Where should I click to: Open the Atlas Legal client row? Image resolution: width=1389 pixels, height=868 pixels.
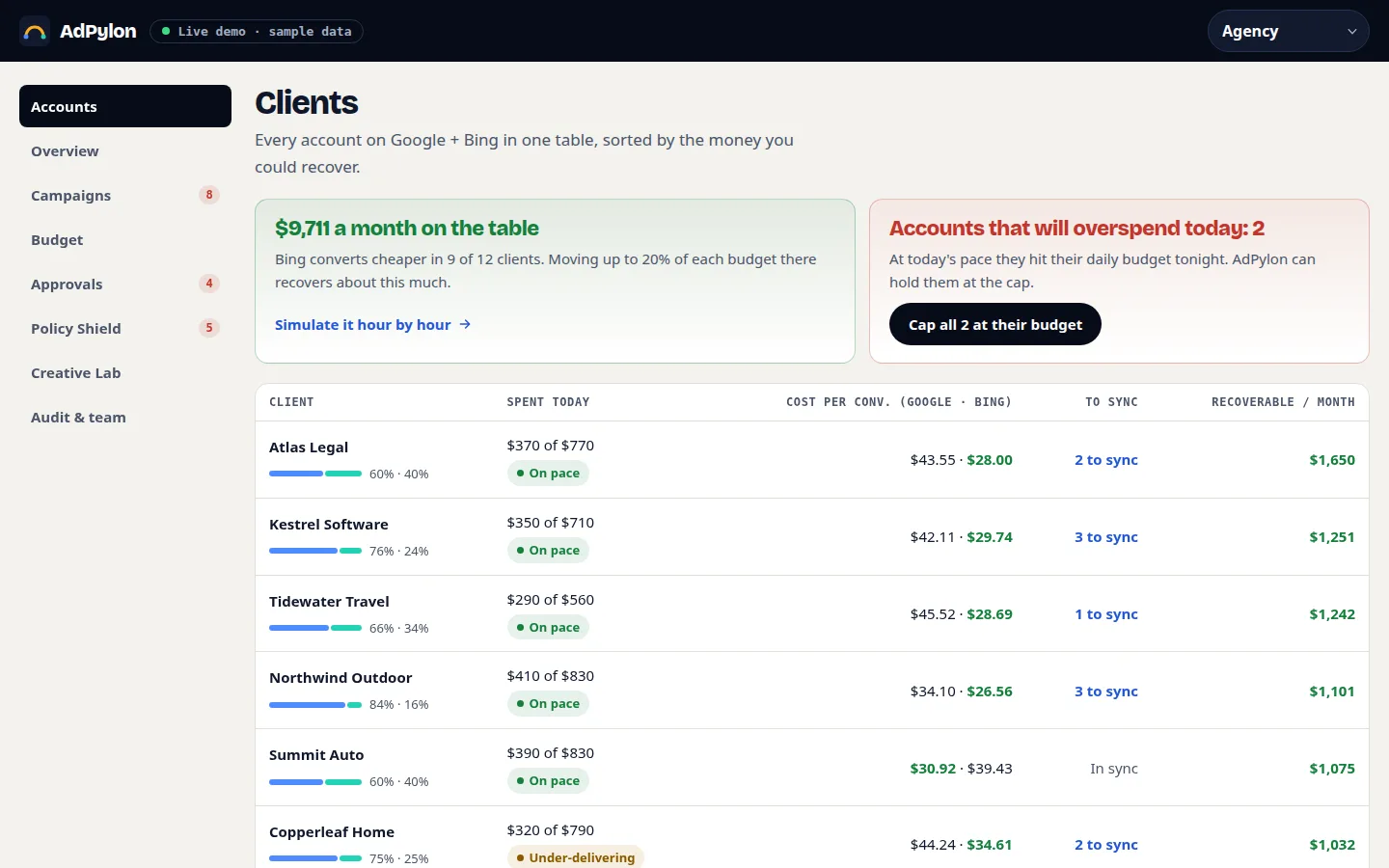point(812,460)
